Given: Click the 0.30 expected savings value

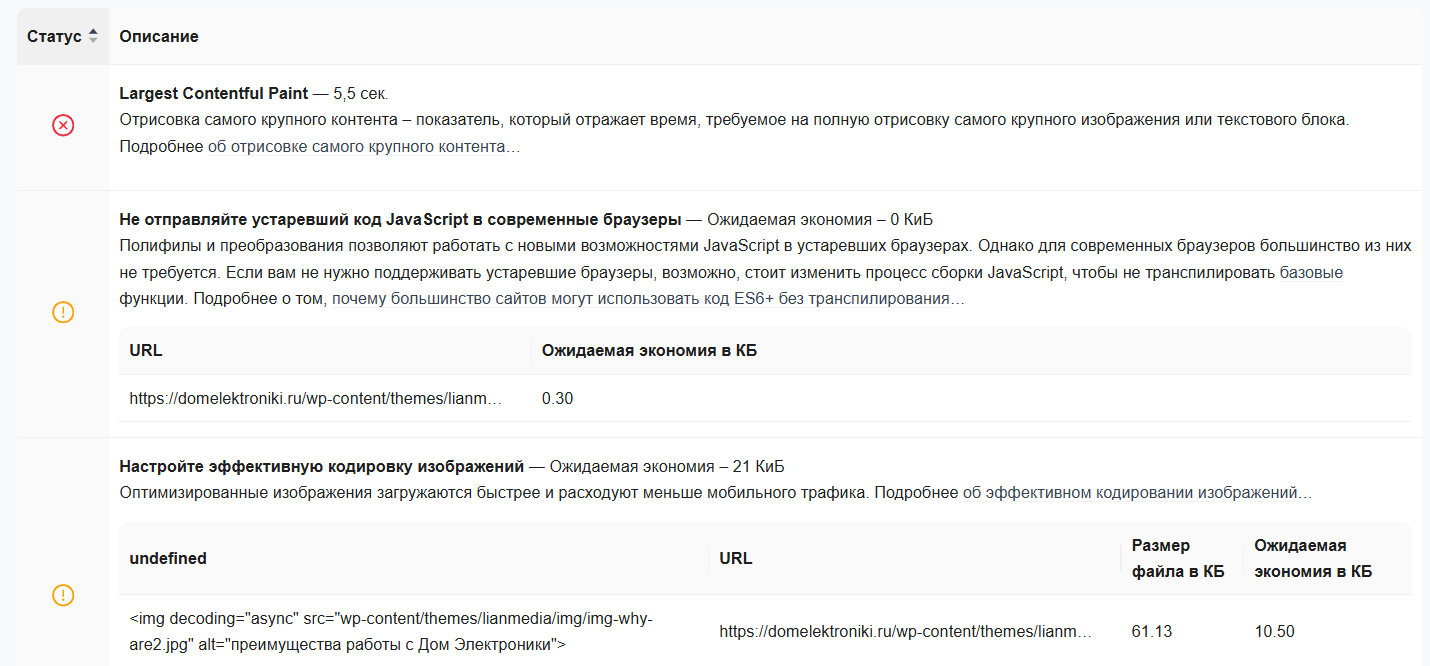Looking at the screenshot, I should 554,397.
